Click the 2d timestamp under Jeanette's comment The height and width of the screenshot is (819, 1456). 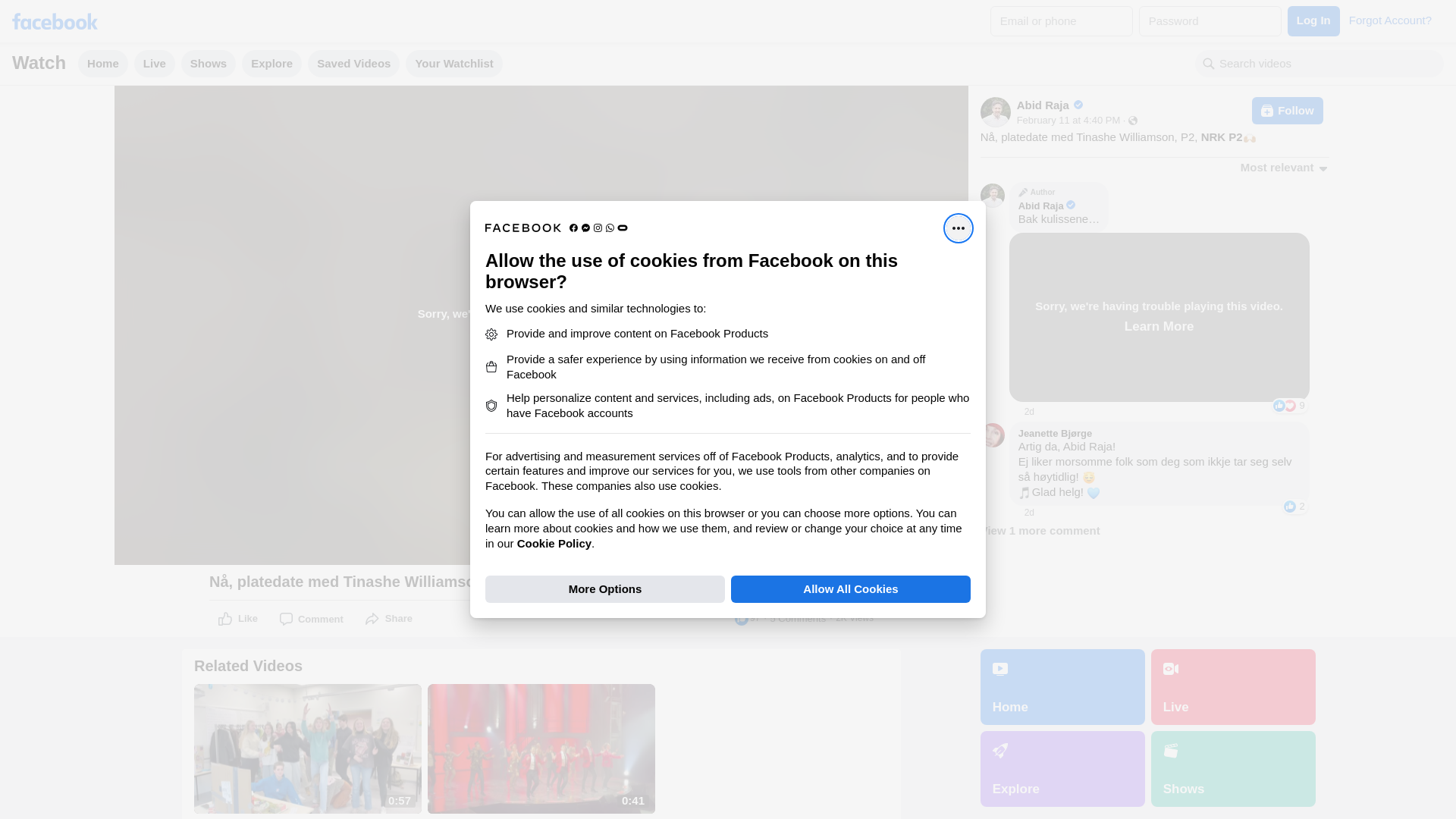[1029, 513]
